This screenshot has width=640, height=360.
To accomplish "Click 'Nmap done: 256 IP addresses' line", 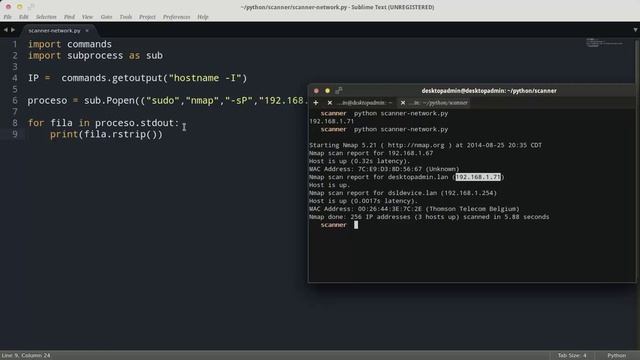I will (429, 217).
